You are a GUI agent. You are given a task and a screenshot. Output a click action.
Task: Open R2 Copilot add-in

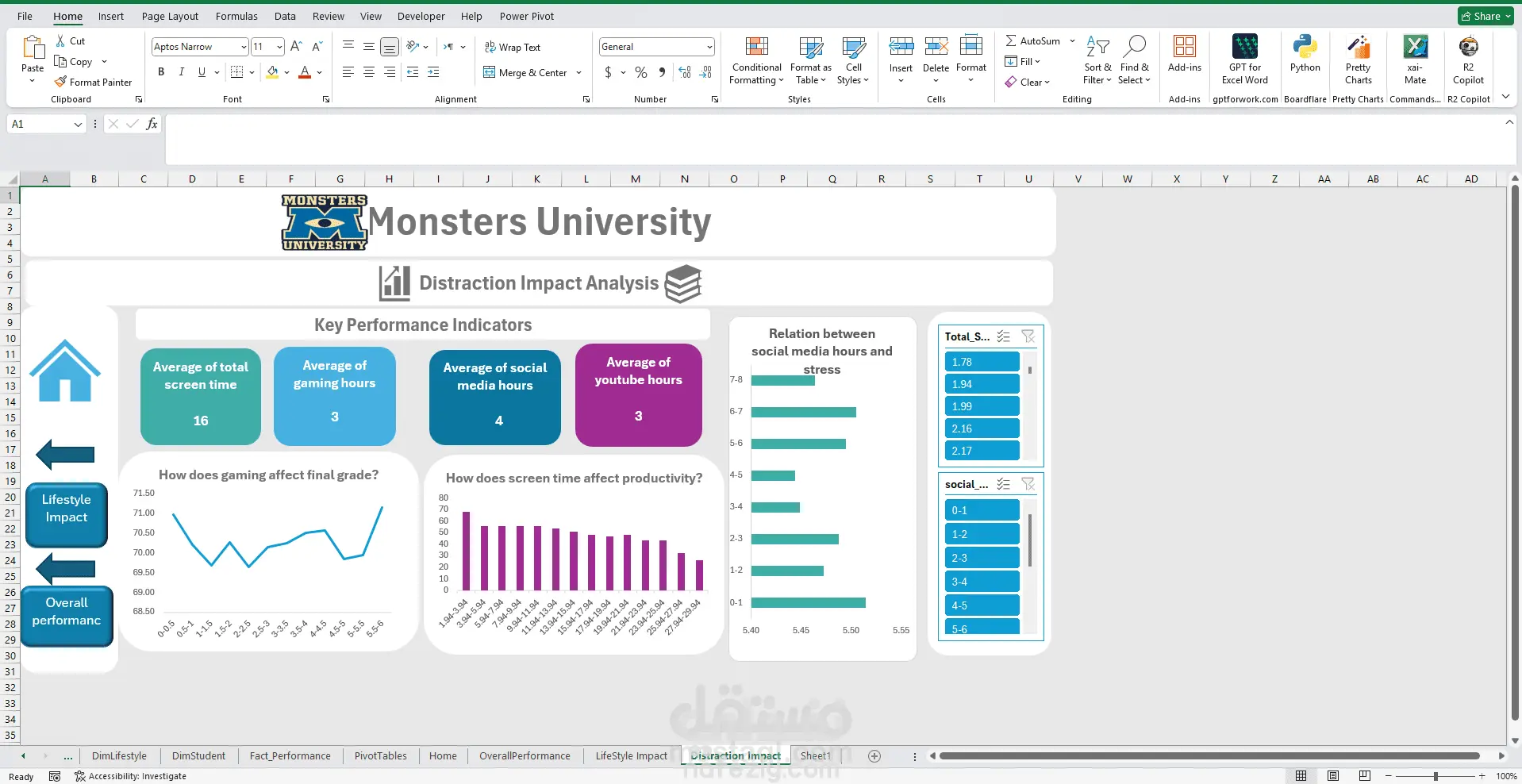tap(1468, 60)
